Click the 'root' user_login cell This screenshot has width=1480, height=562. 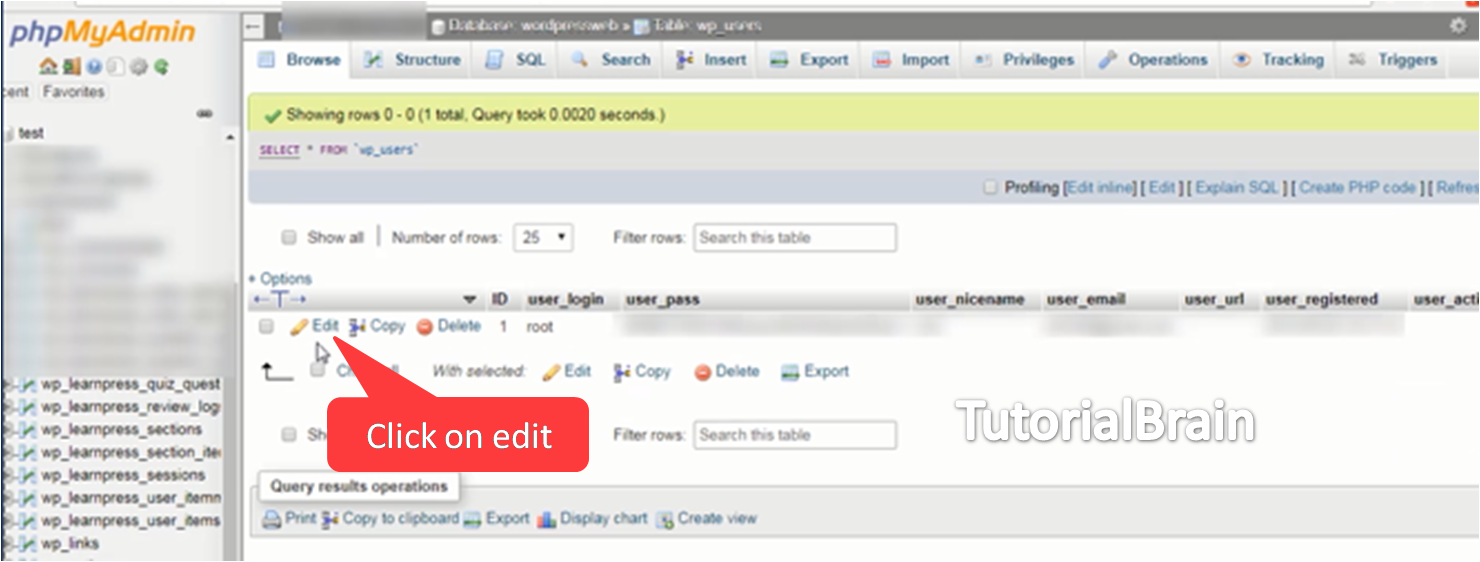tap(540, 327)
